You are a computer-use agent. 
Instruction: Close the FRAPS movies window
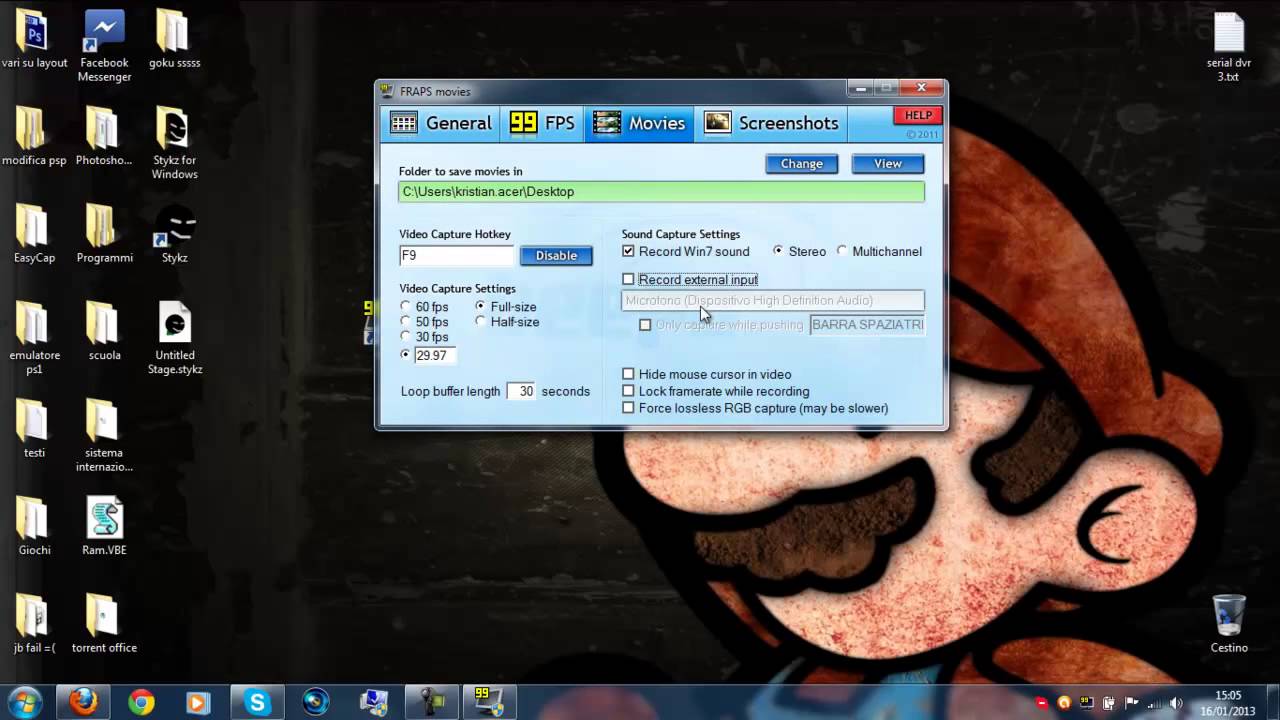click(921, 88)
